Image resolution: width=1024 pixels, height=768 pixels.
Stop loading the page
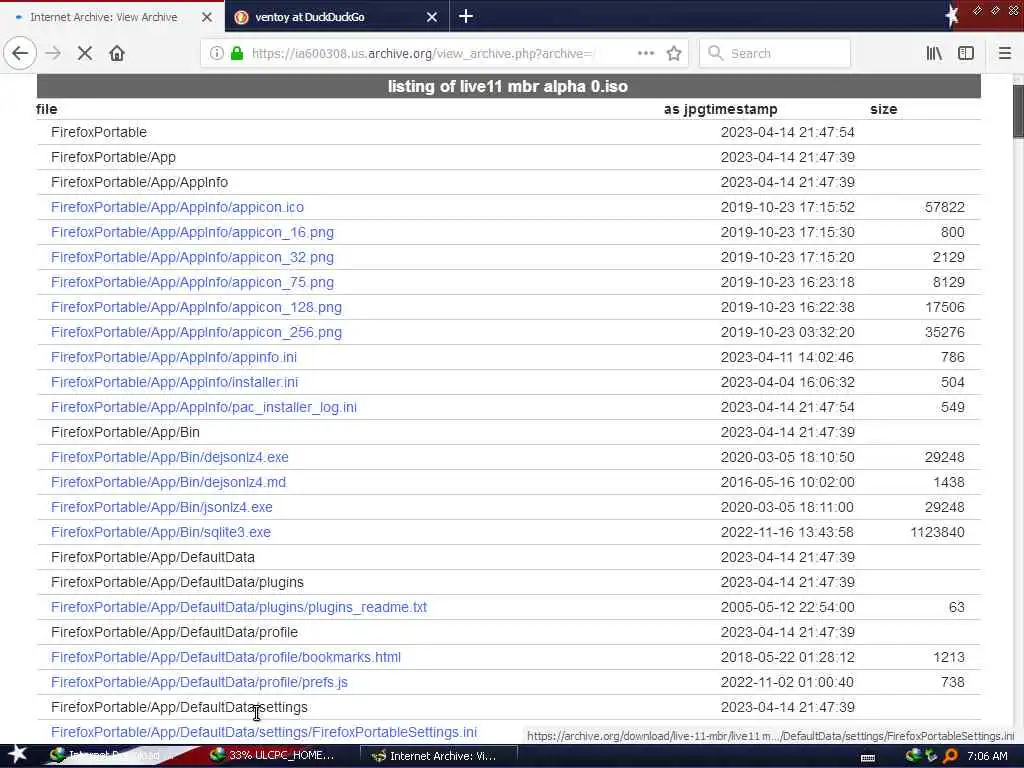[x=84, y=53]
